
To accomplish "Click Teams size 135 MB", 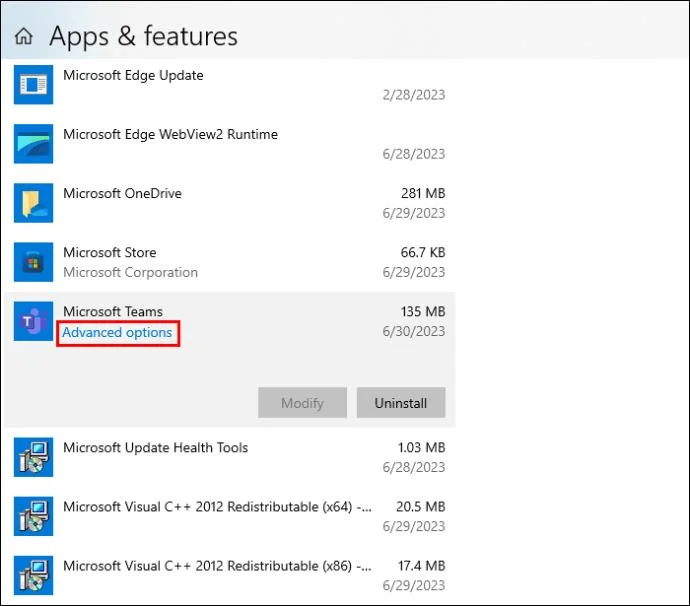I will pos(423,311).
